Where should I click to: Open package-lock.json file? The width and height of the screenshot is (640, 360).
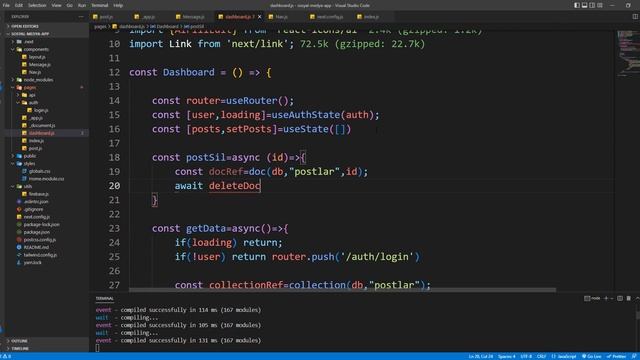click(41, 224)
